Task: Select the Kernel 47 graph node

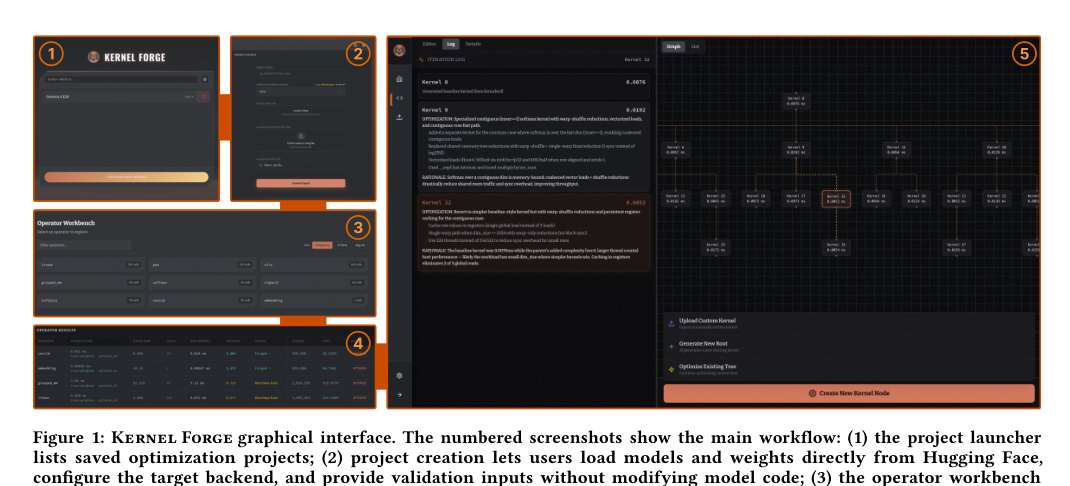Action: click(956, 247)
